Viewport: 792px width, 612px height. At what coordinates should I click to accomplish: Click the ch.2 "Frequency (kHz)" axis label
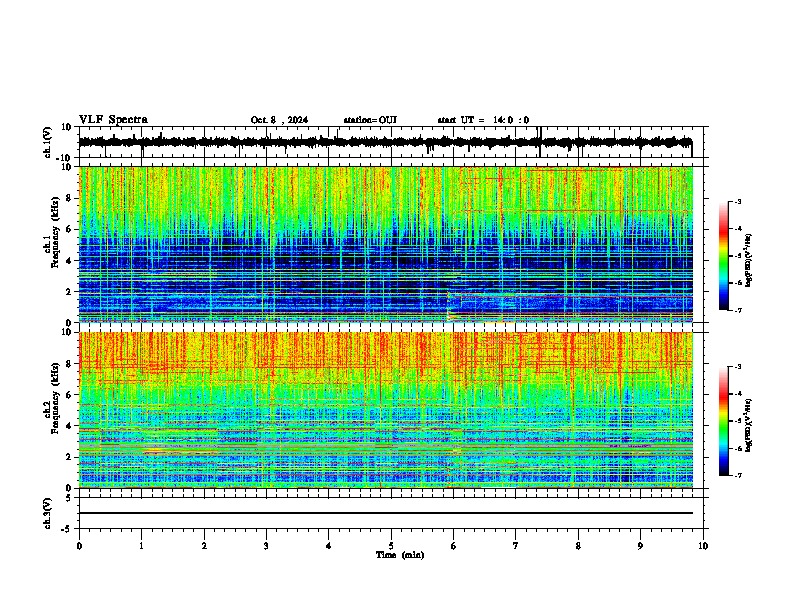click(55, 398)
